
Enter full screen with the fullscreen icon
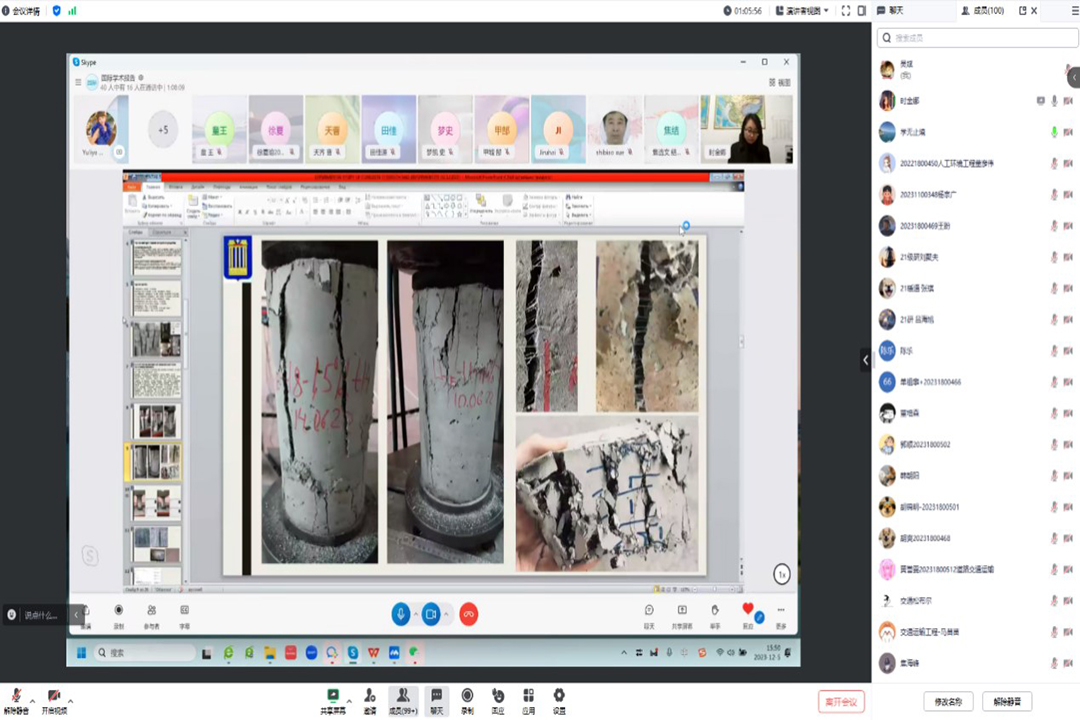point(846,10)
